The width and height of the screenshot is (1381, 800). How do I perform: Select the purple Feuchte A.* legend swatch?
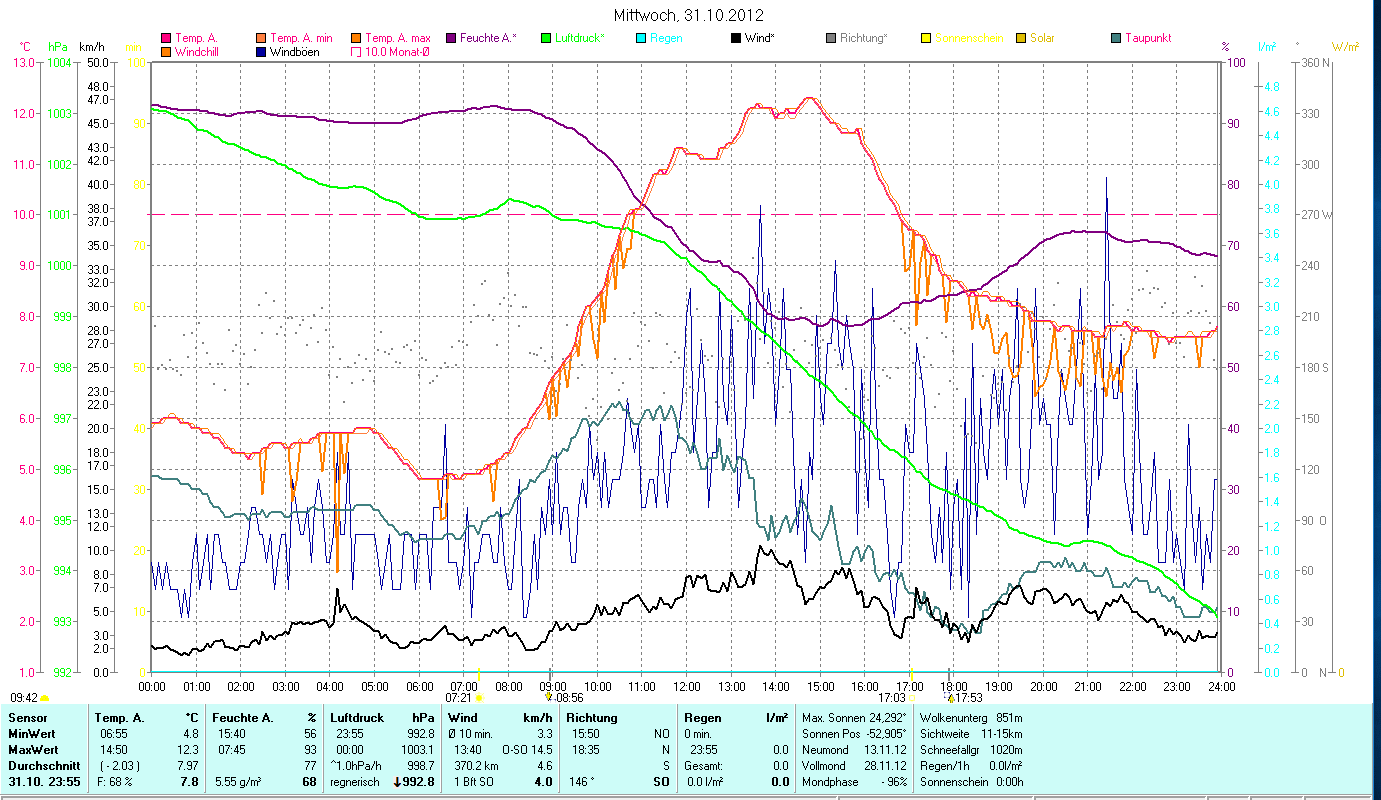coord(451,38)
